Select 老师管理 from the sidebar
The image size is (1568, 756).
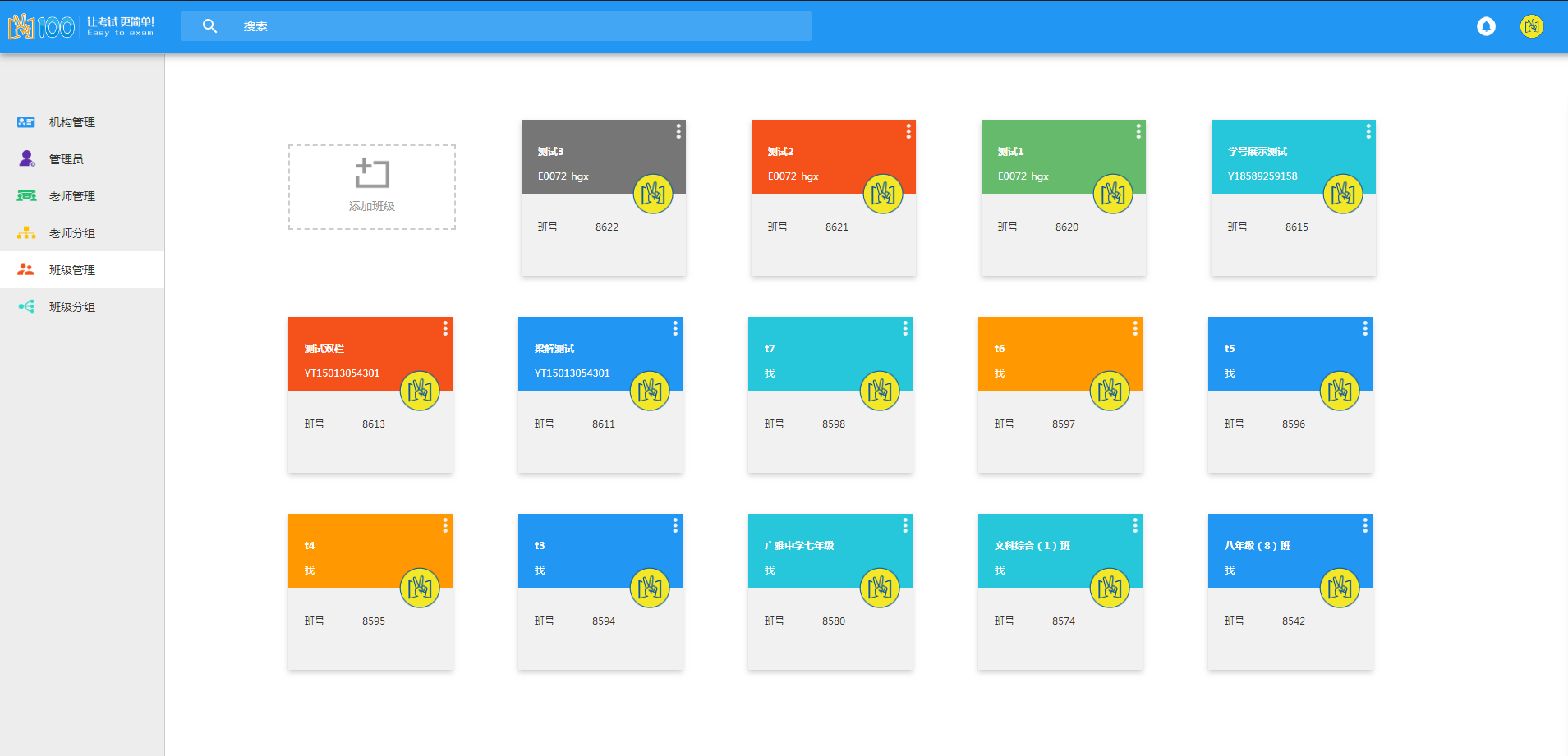pyautogui.click(x=72, y=196)
